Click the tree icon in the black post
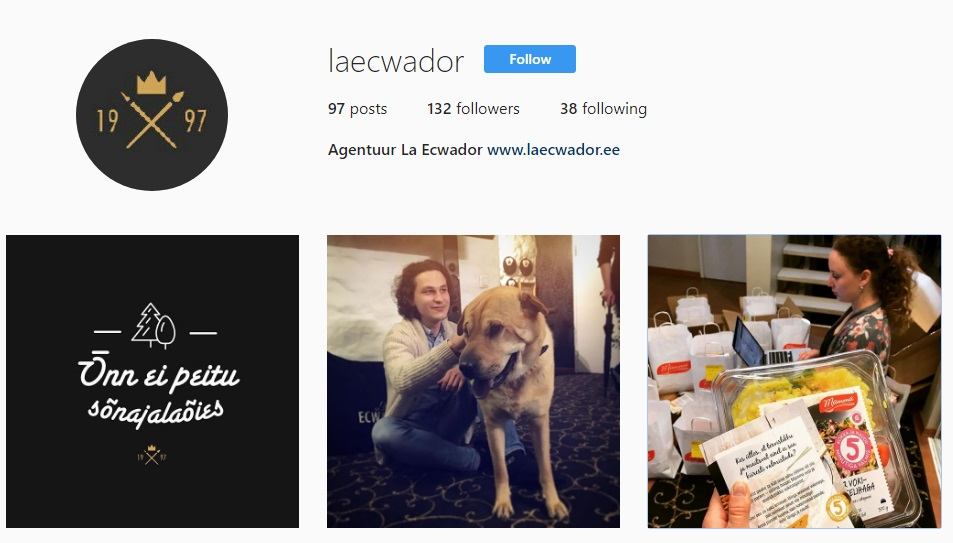The height and width of the screenshot is (543, 953). pyautogui.click(x=154, y=326)
